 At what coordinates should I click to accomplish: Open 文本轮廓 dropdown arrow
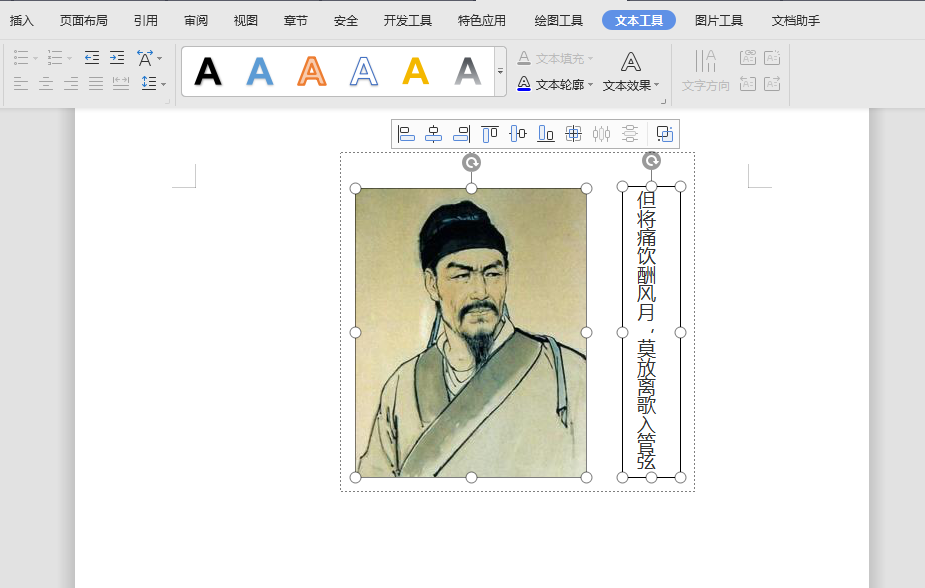point(590,85)
